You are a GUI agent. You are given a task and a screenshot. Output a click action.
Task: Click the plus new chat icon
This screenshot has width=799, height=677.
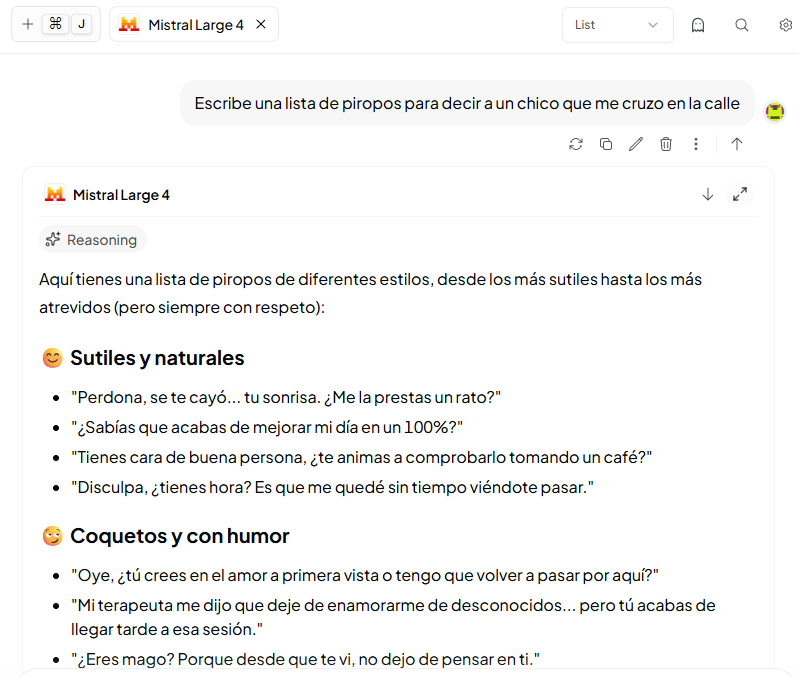coord(28,24)
